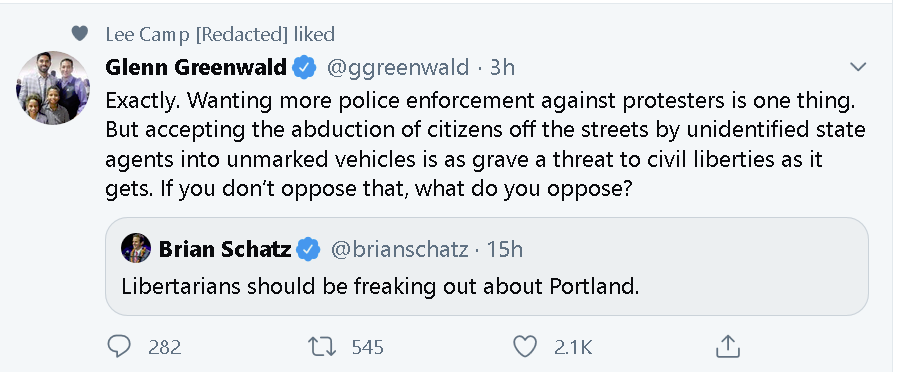Open the Glenn Greenwald display name link
907x372 pixels.
coord(196,68)
